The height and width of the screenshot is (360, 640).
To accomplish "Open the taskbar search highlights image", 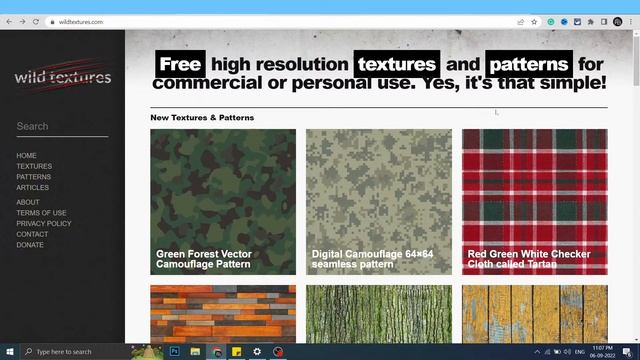I will [147, 351].
